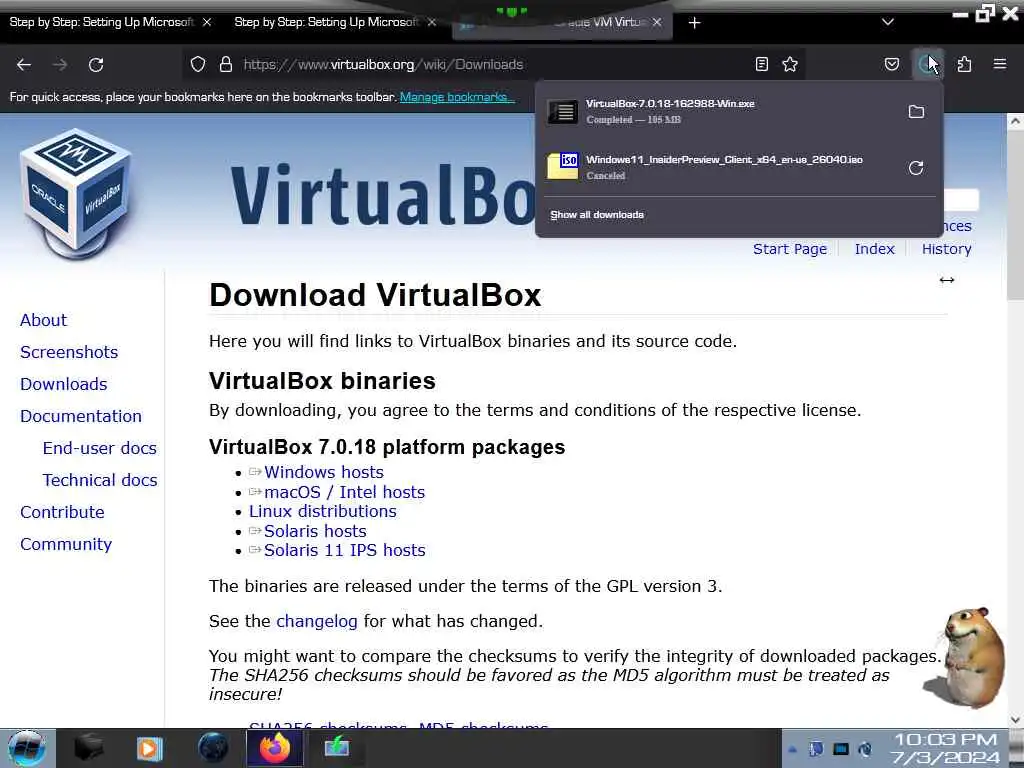Click the Firefox taskbar icon
1024x768 pixels.
pyautogui.click(x=275, y=748)
